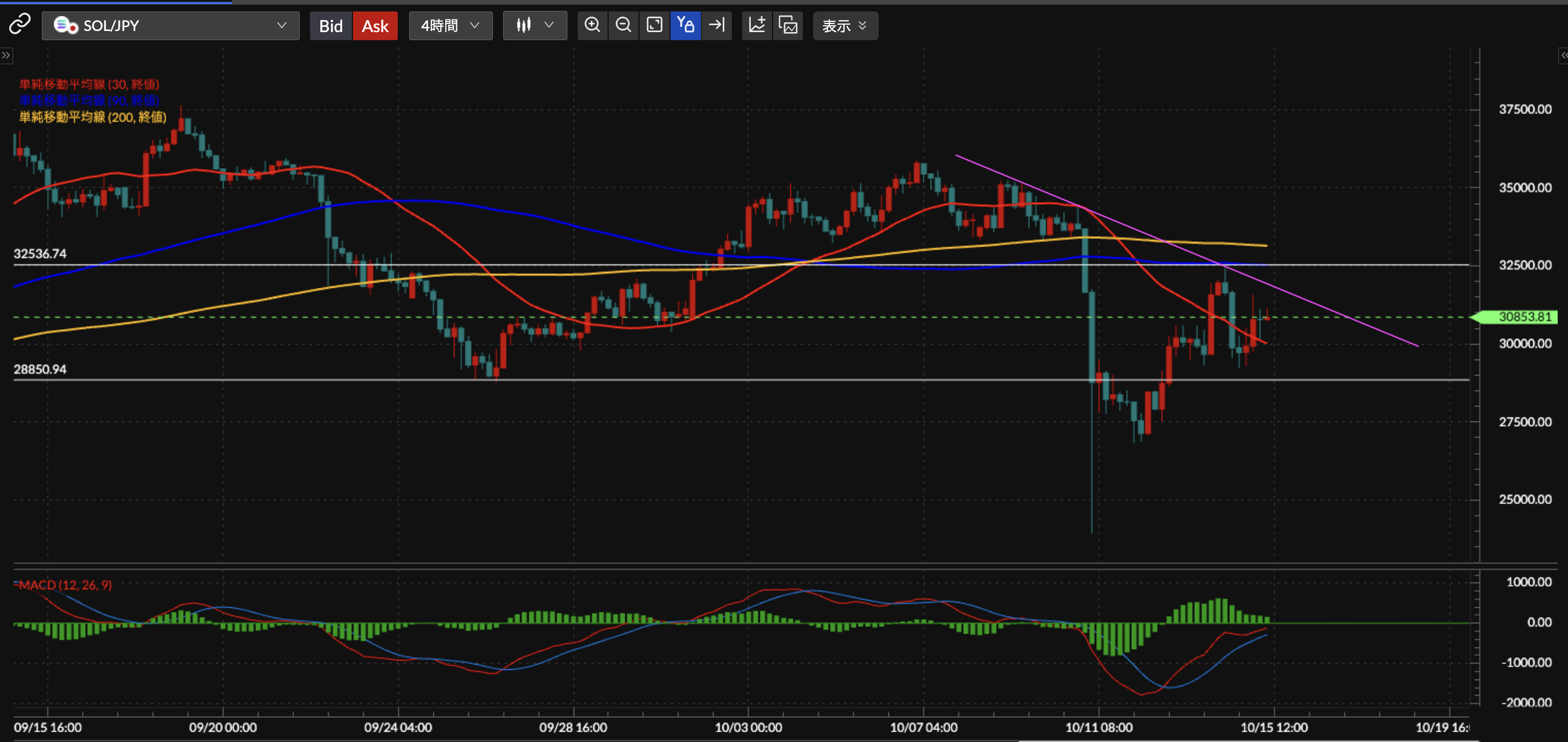
Task: Open the SOL/JPY symbol dropdown
Action: (x=170, y=26)
